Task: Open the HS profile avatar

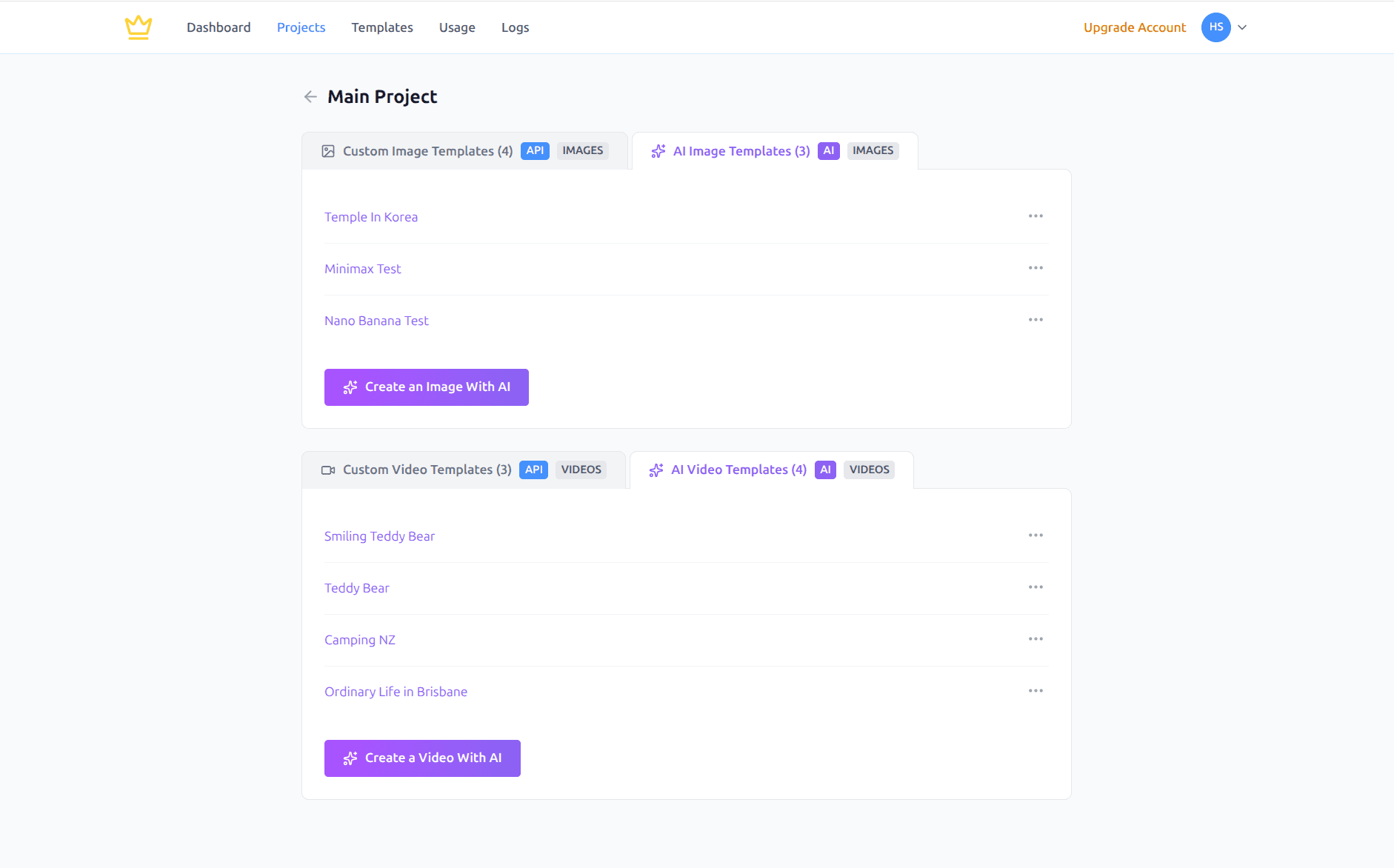Action: (x=1215, y=27)
